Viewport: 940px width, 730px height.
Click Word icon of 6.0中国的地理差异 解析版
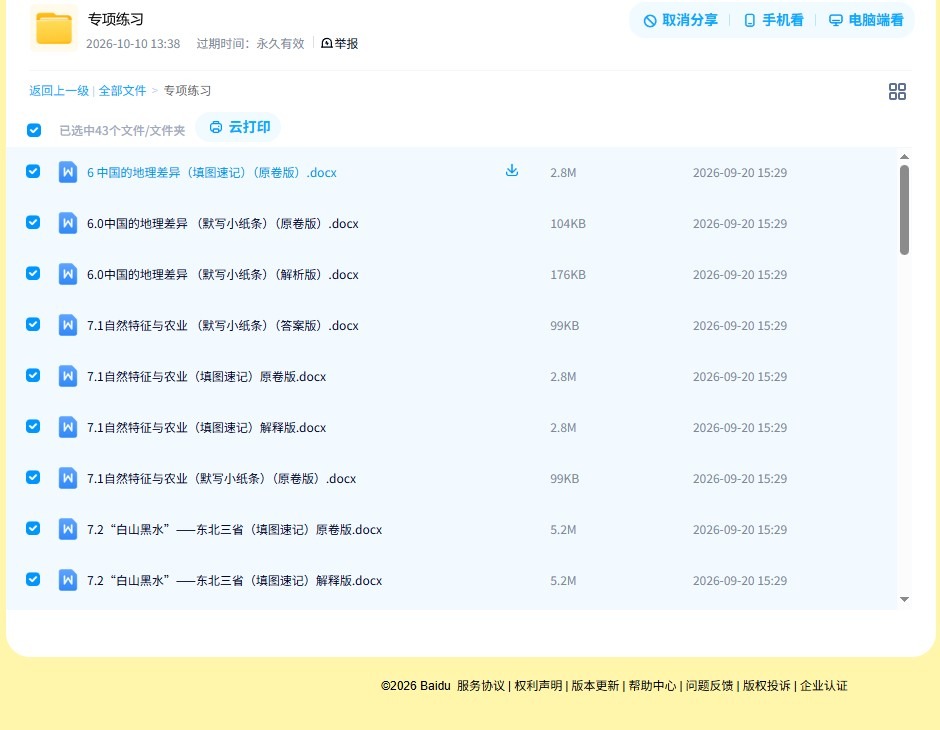point(68,274)
